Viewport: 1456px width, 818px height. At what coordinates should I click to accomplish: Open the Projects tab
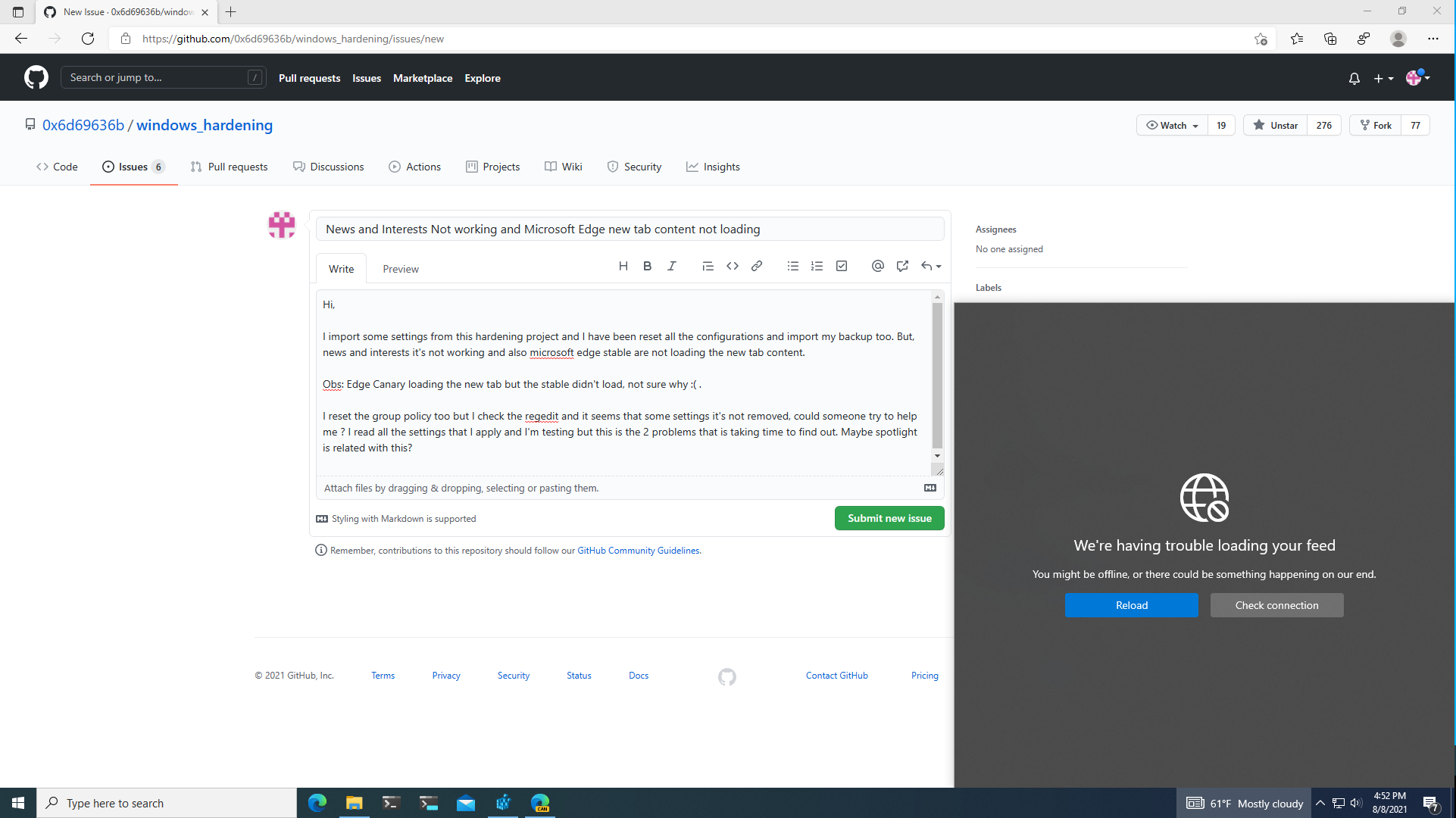click(492, 167)
